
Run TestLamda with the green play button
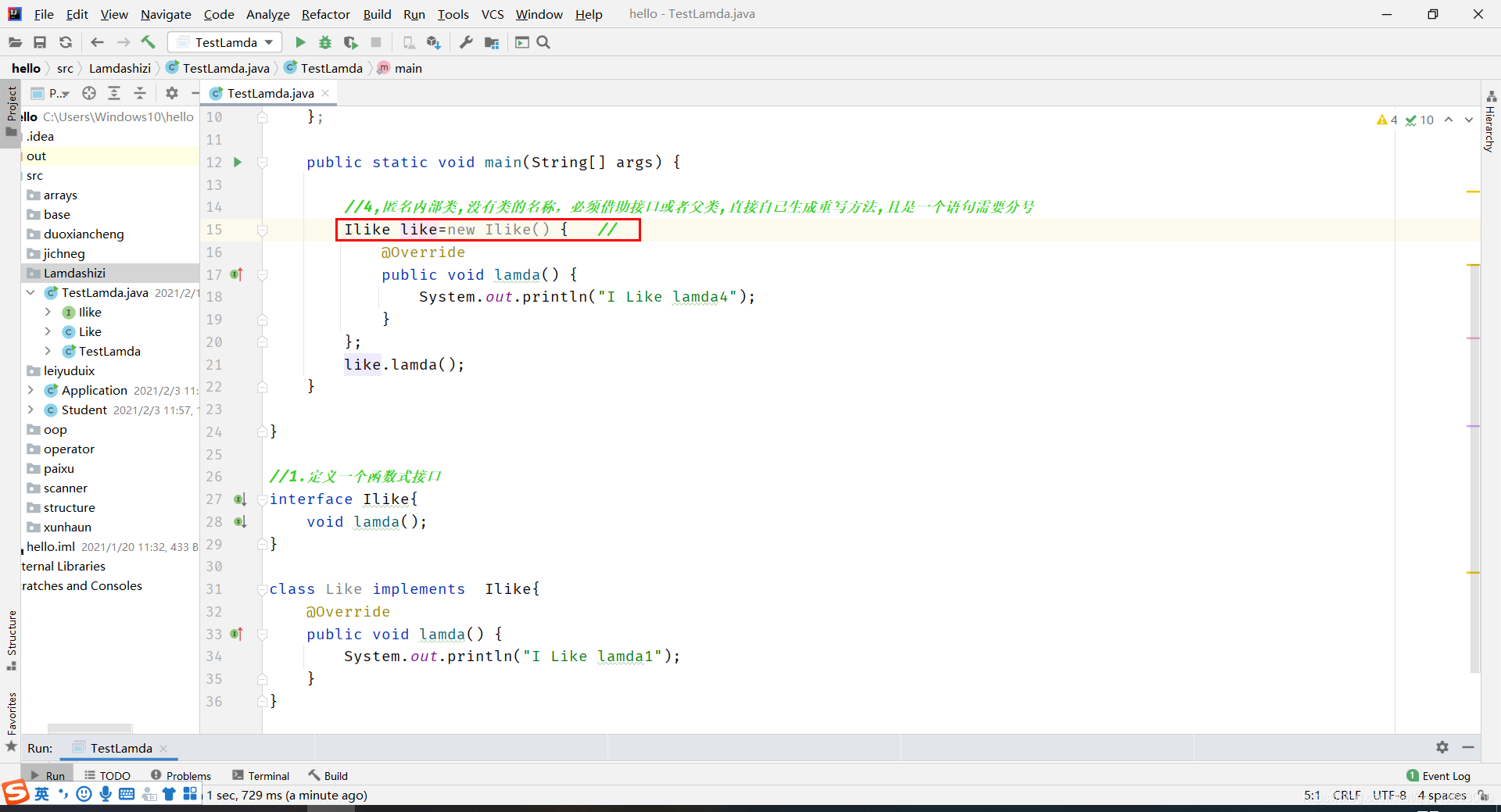click(x=300, y=42)
